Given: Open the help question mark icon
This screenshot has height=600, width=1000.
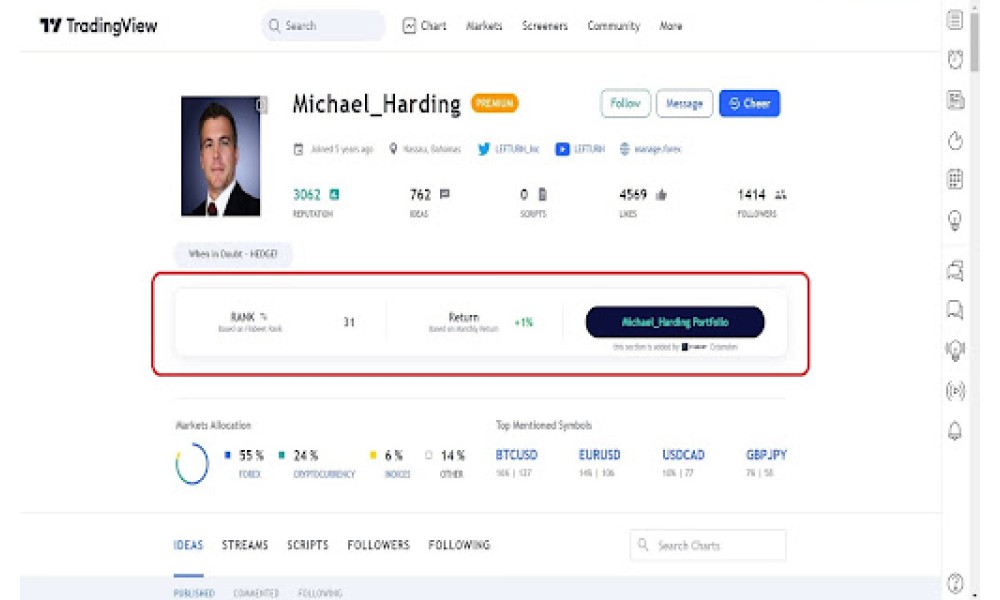Looking at the screenshot, I should (955, 583).
